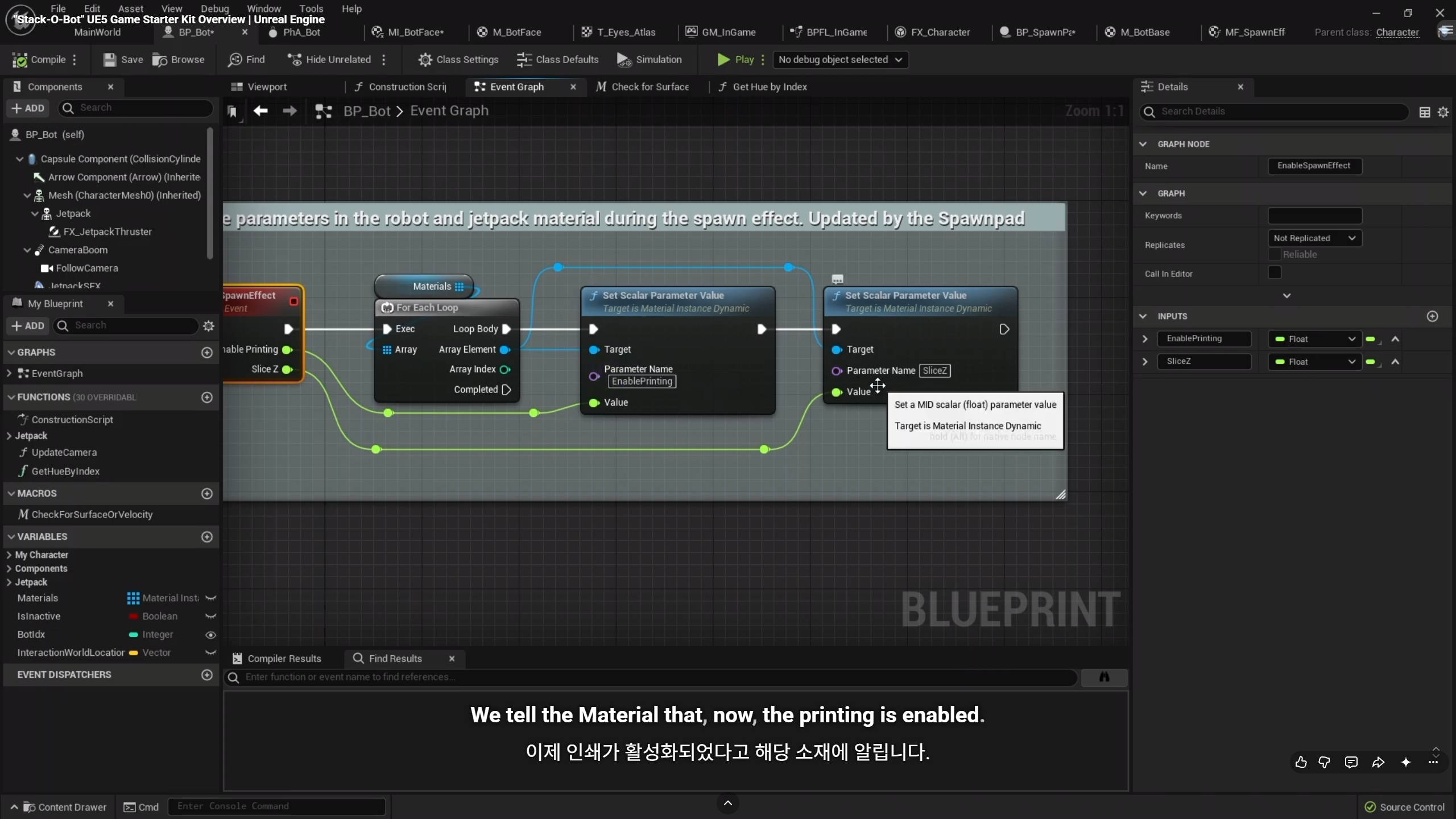The height and width of the screenshot is (819, 1456).
Task: Toggle InteractionWorldLocation visibility eye
Action: (x=210, y=653)
